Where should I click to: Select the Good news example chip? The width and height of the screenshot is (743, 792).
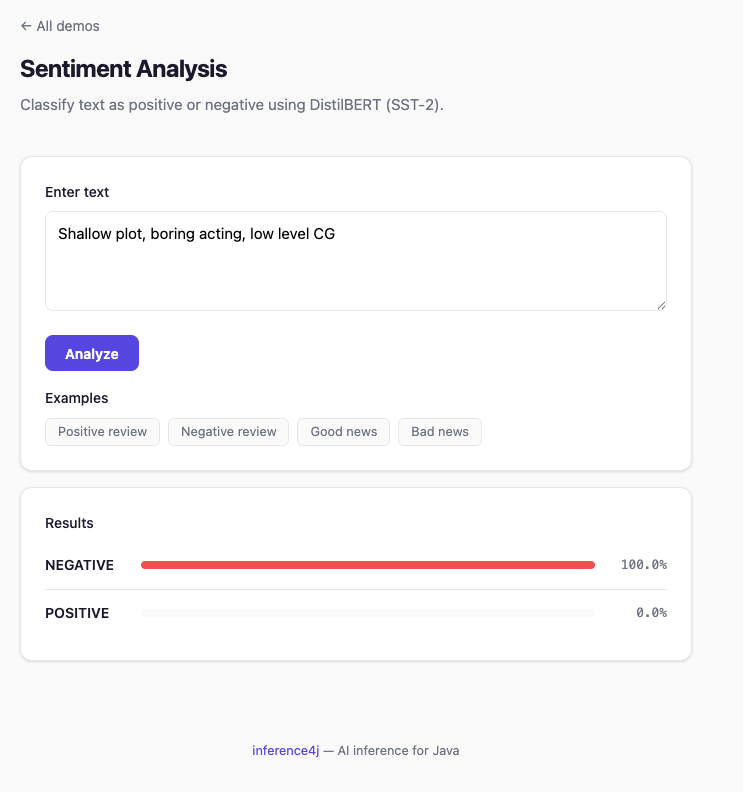pos(343,432)
